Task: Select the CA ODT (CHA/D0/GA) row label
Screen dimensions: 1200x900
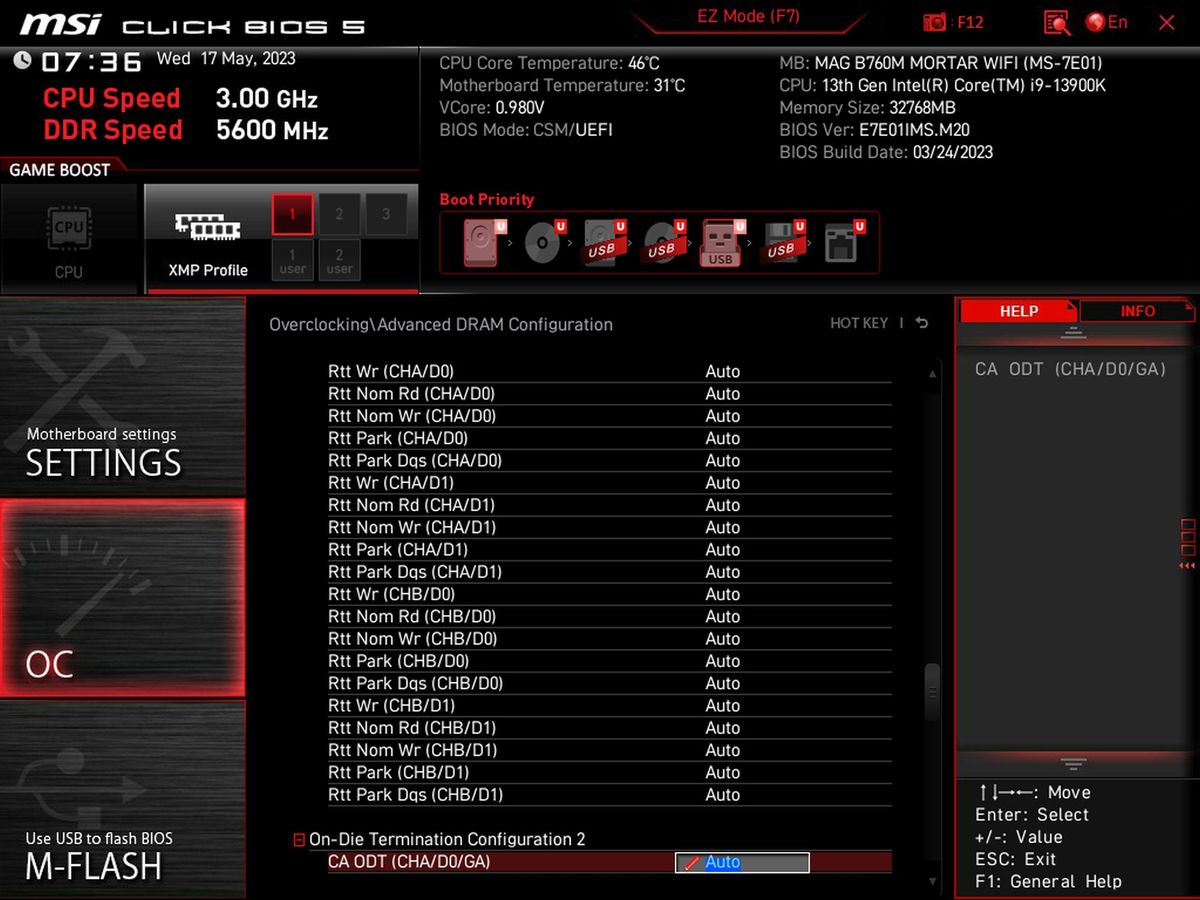Action: [409, 862]
